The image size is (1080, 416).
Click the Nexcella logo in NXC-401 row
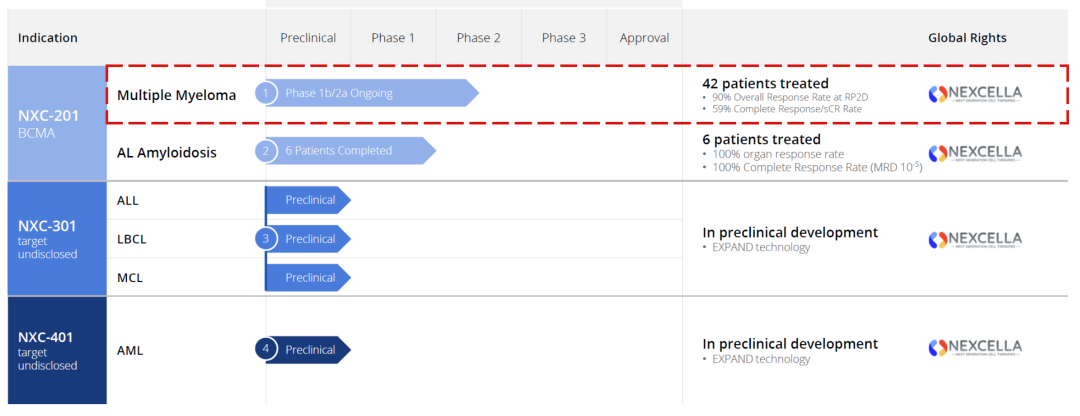975,349
